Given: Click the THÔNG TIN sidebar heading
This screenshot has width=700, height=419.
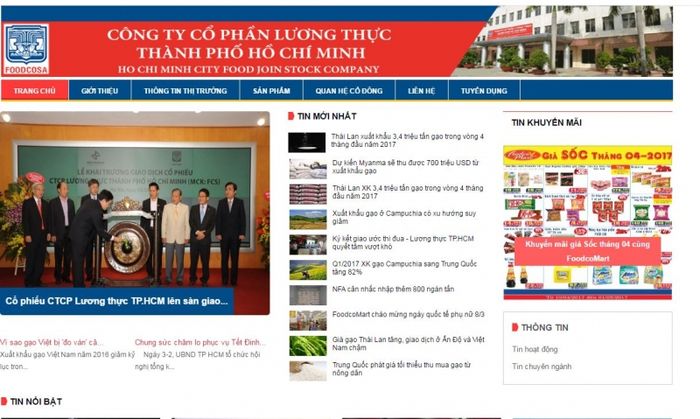Looking at the screenshot, I should point(545,328).
